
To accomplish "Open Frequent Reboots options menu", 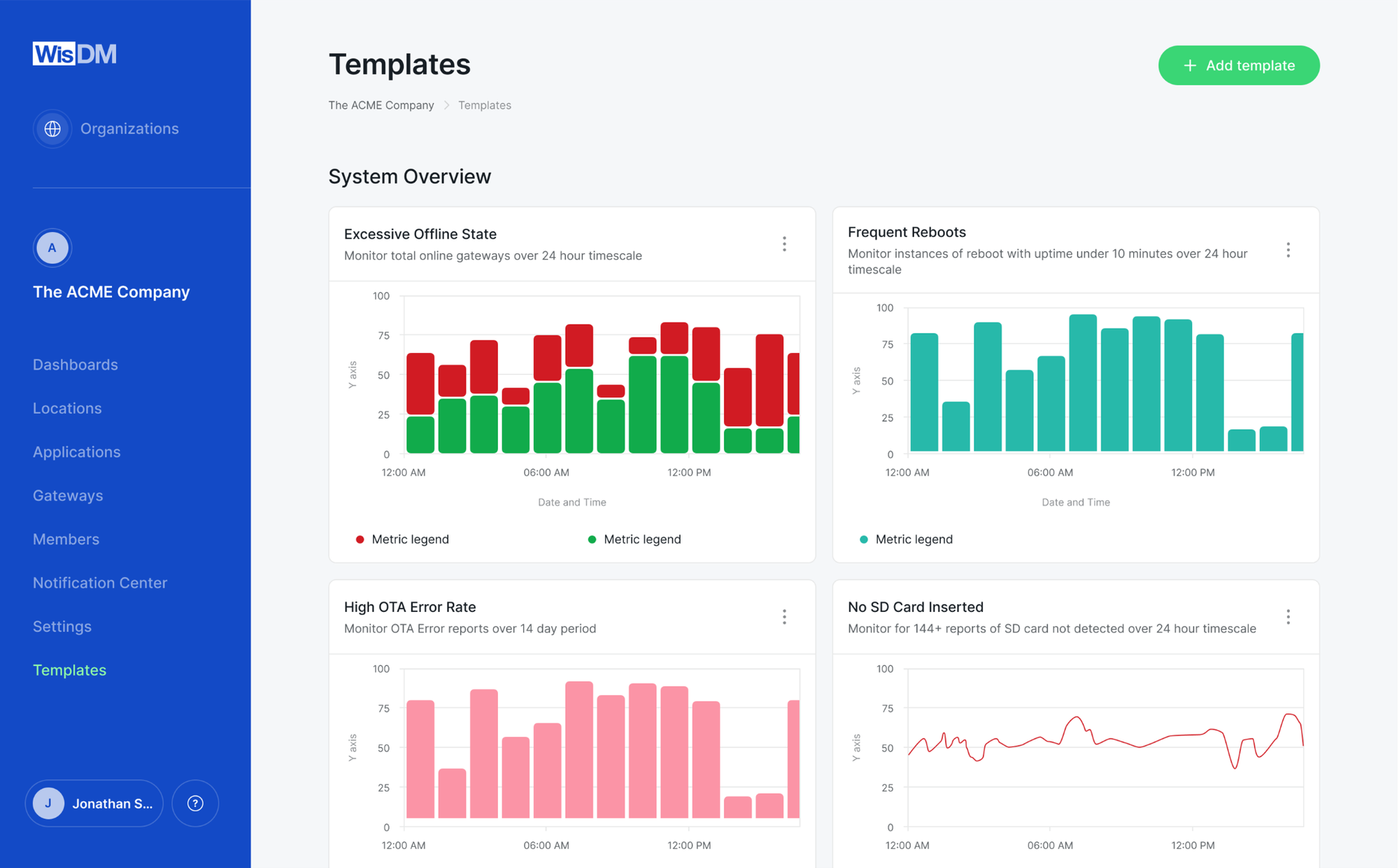I will tap(1288, 250).
